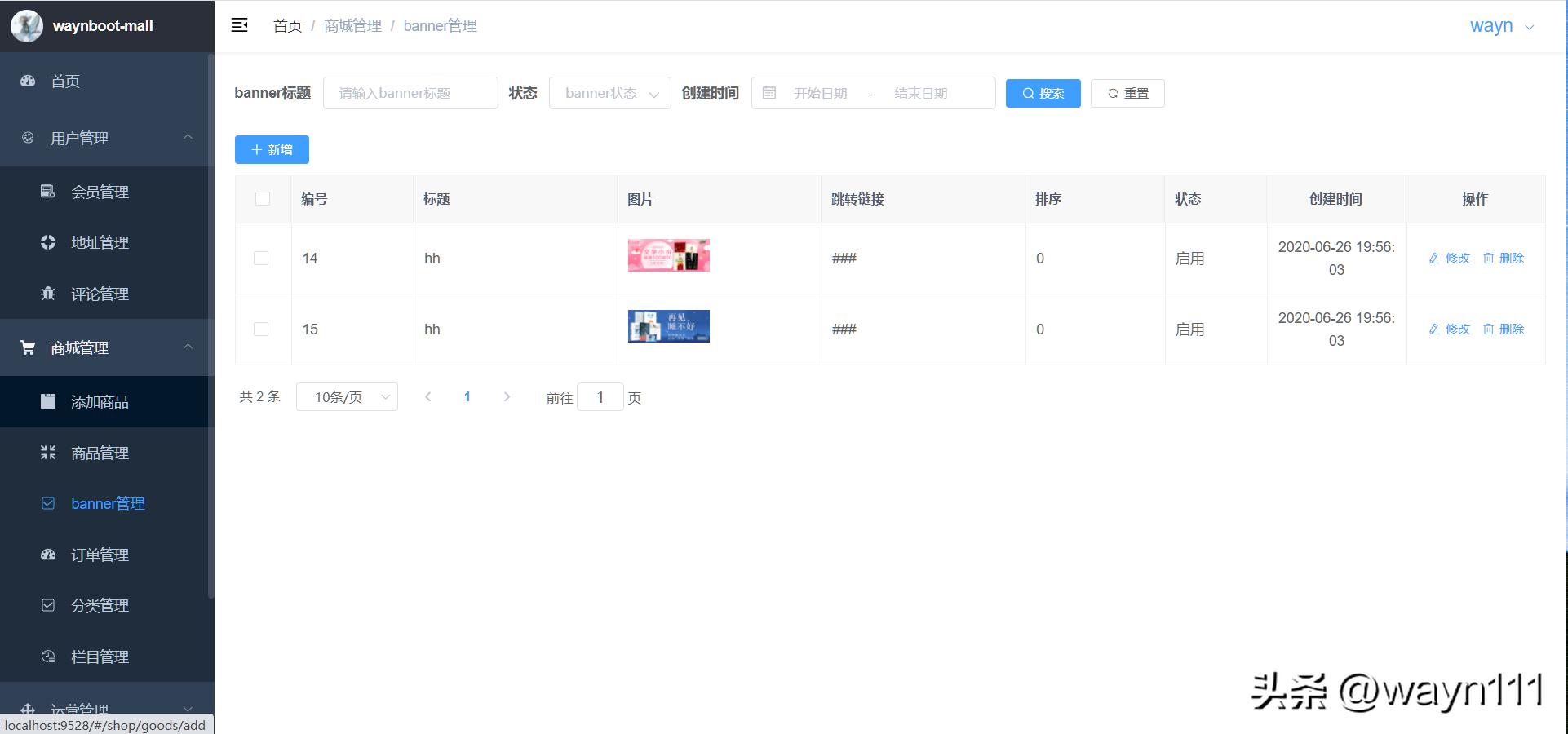1568x734 pixels.
Task: Collapse the sidebar using the hamburger icon
Action: pos(239,25)
